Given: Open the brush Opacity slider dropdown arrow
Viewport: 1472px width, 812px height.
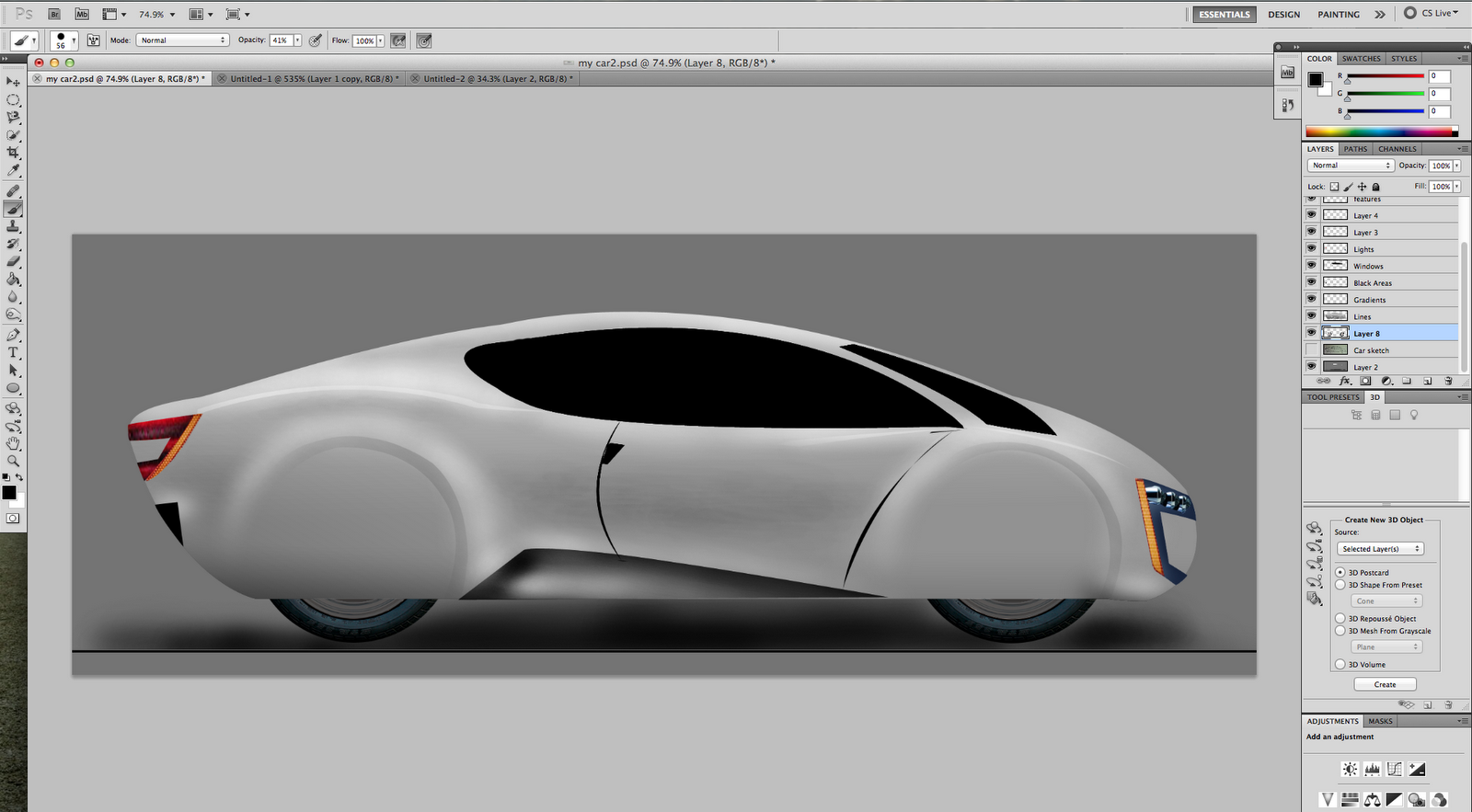Looking at the screenshot, I should 297,40.
